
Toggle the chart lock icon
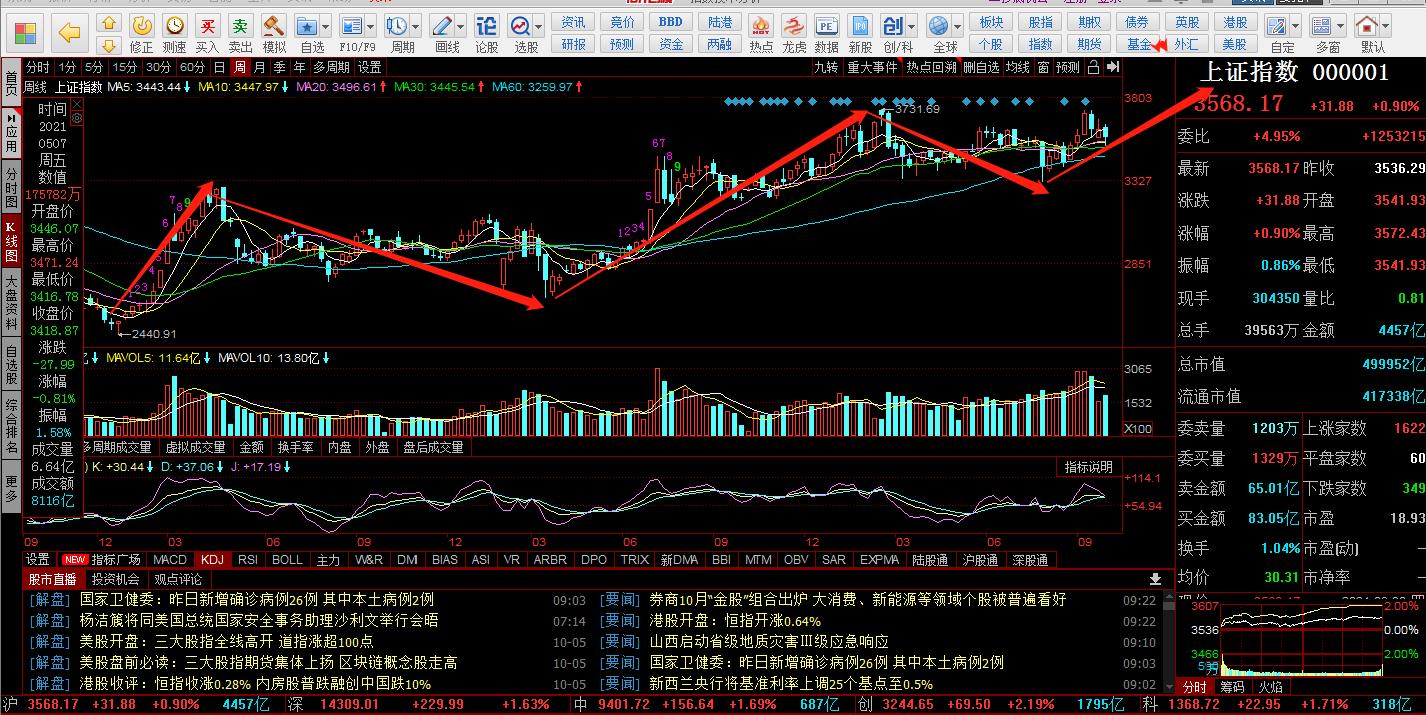tap(1093, 67)
